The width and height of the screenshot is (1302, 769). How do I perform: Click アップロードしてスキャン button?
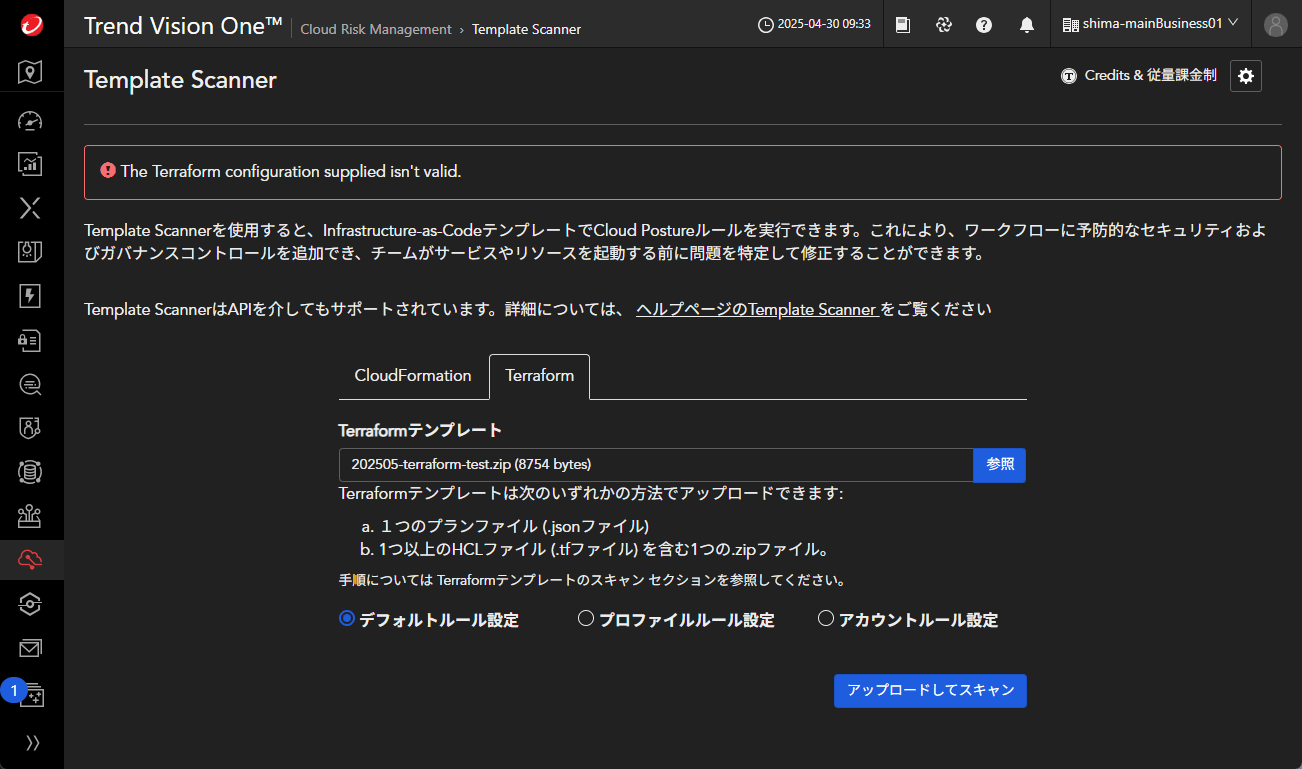pyautogui.click(x=930, y=691)
